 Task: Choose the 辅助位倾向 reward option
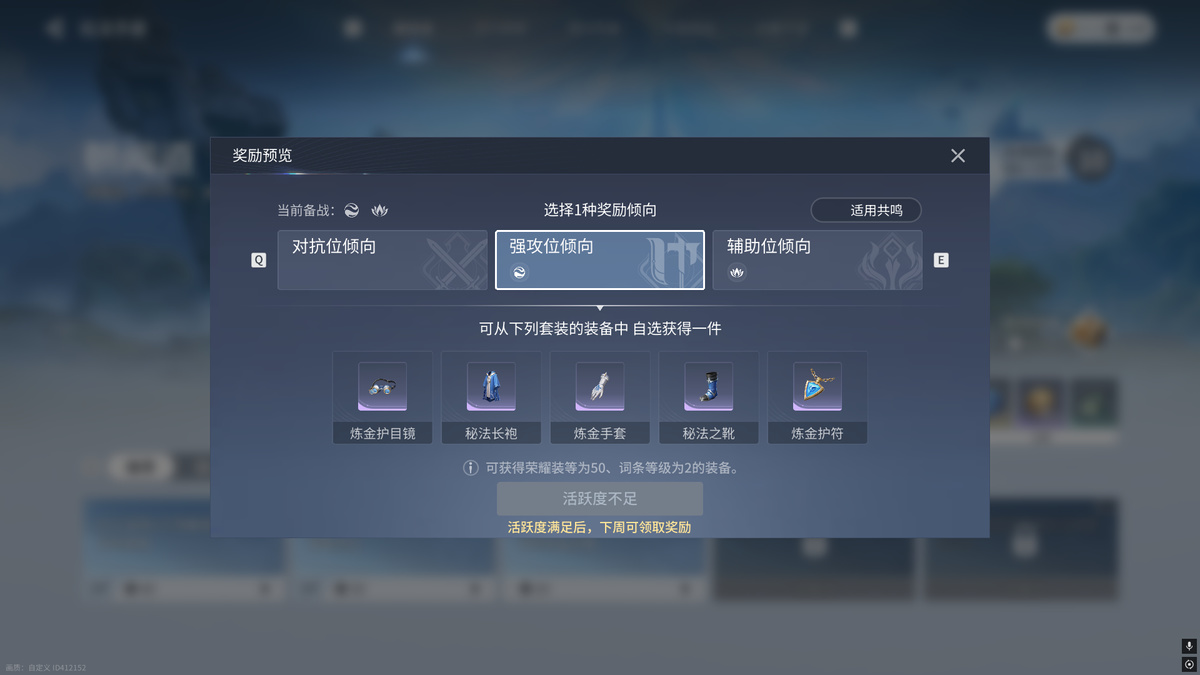(x=817, y=260)
